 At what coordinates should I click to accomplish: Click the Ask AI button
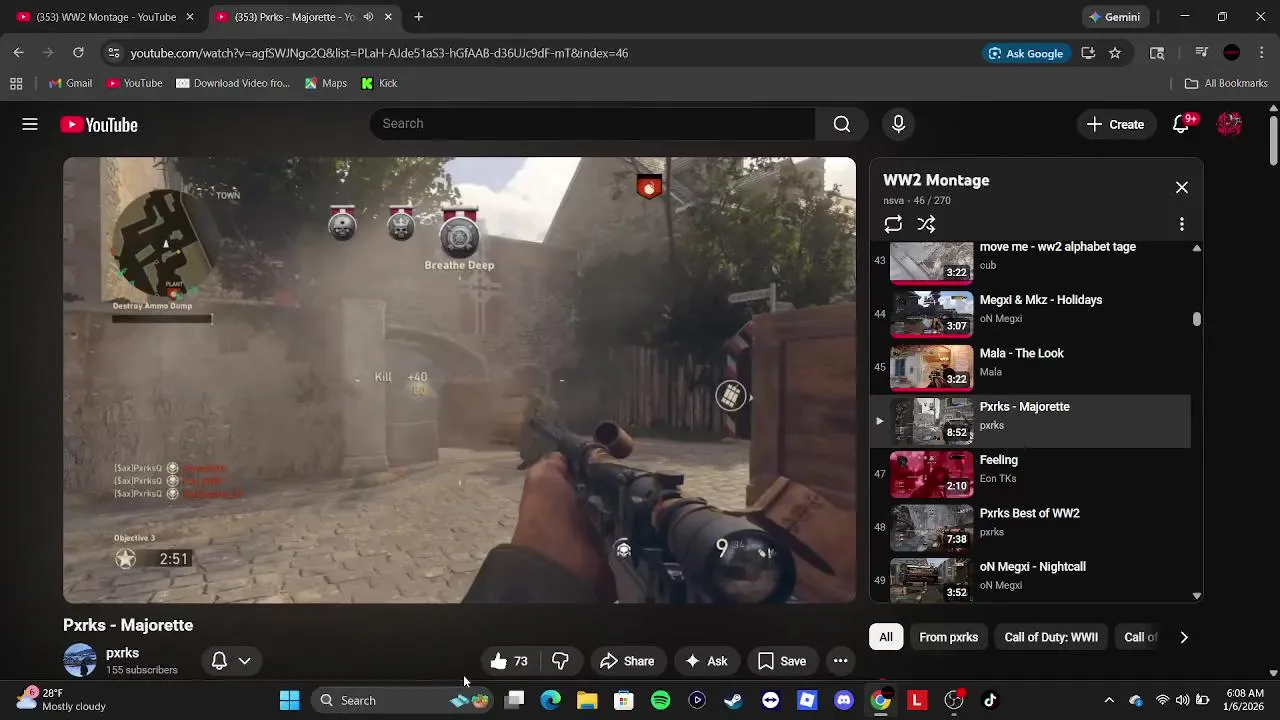(x=706, y=661)
